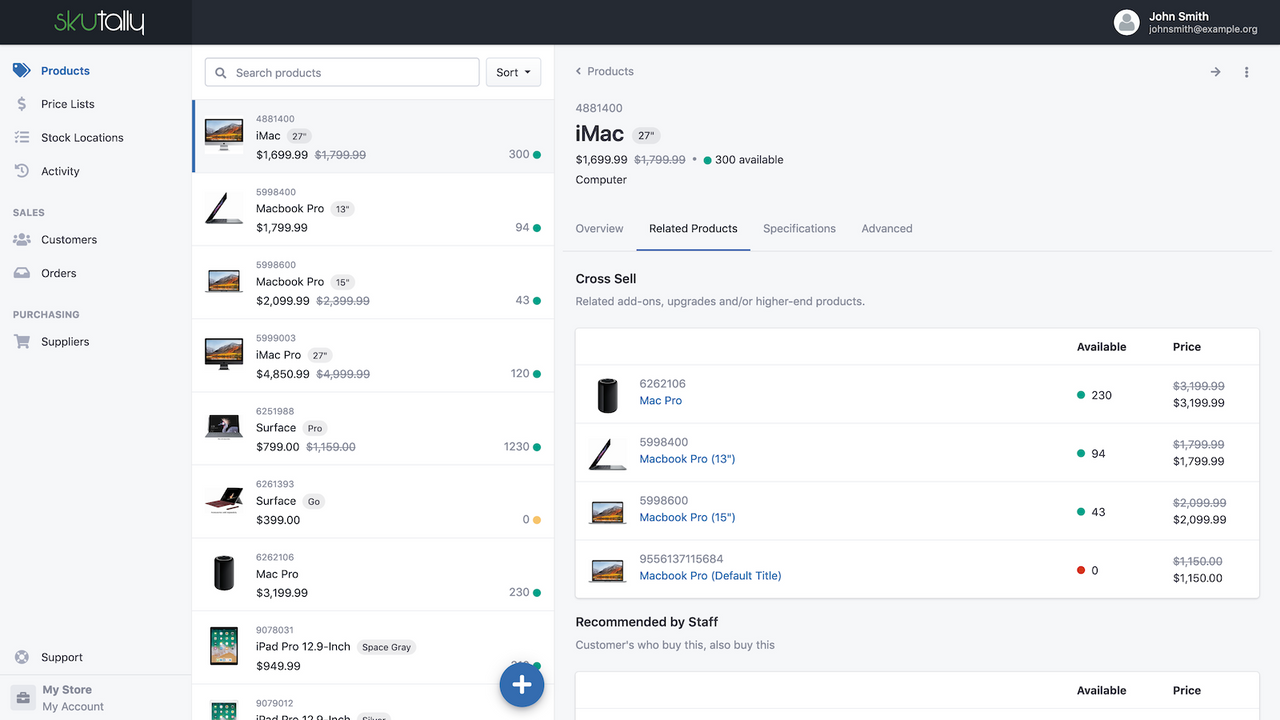The width and height of the screenshot is (1280, 720).
Task: Open the Activity page
Action: (60, 172)
